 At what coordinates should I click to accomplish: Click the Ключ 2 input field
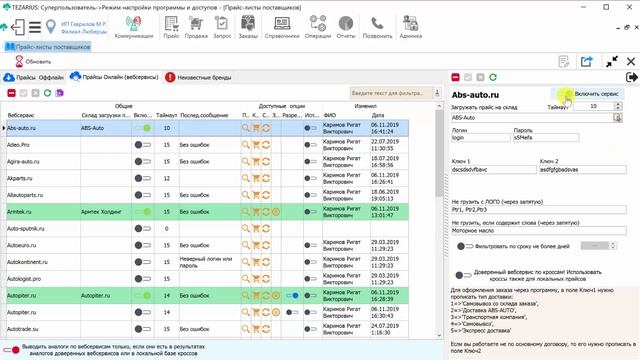point(582,169)
